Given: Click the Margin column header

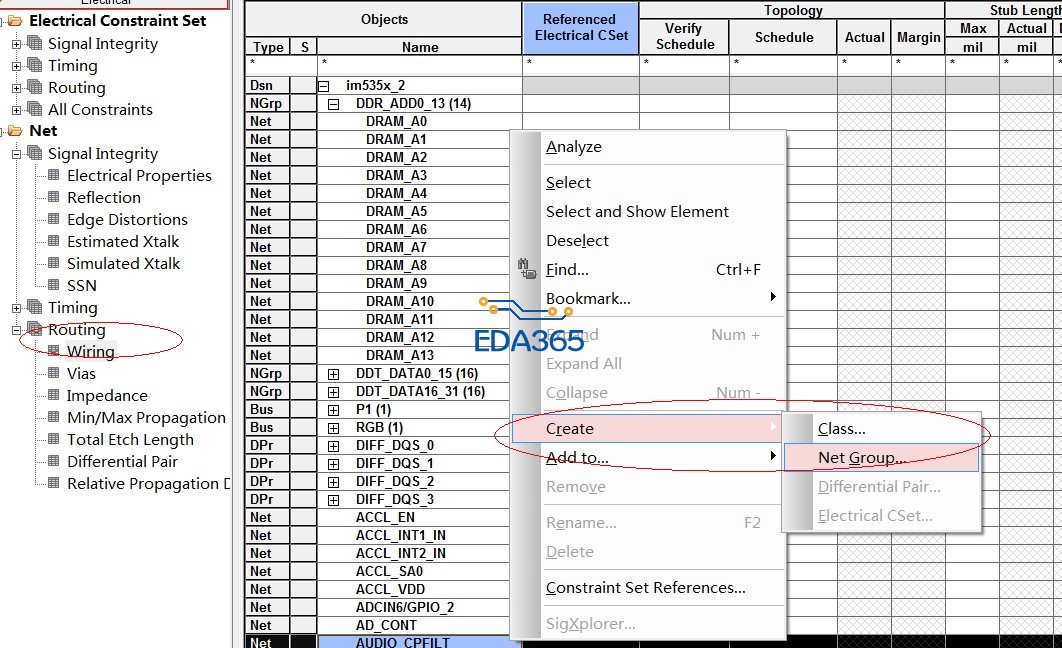Looking at the screenshot, I should [x=918, y=37].
